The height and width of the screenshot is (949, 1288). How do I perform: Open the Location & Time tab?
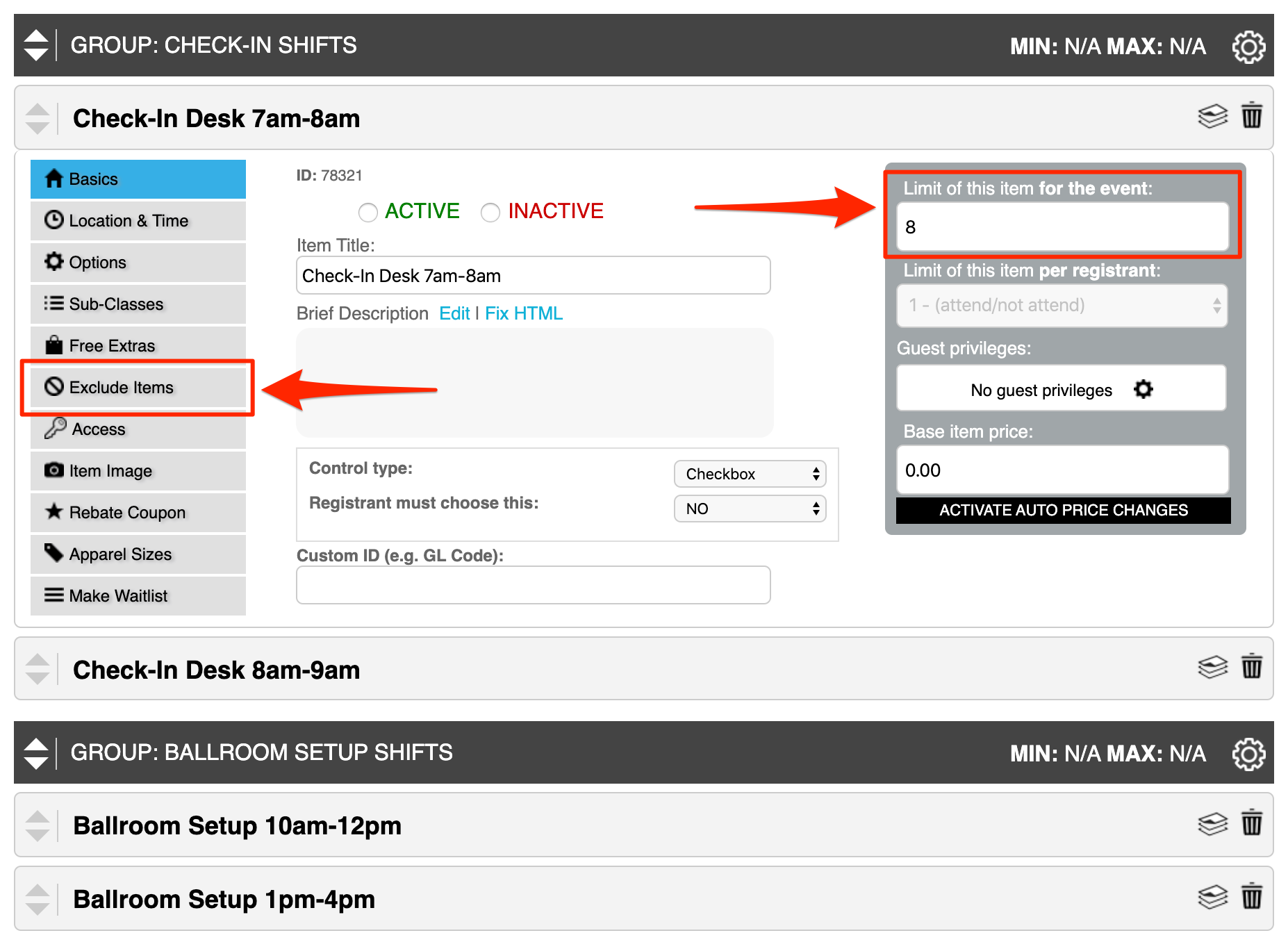coord(138,221)
